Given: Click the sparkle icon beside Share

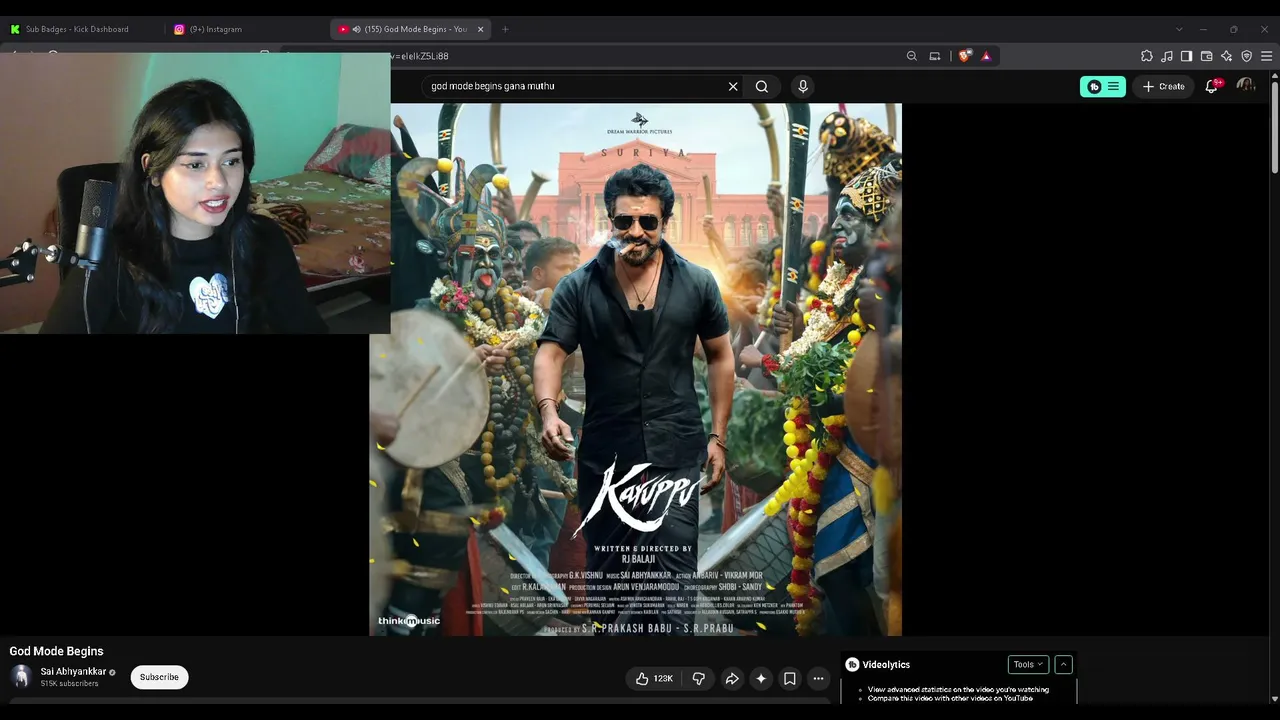Looking at the screenshot, I should (761, 679).
